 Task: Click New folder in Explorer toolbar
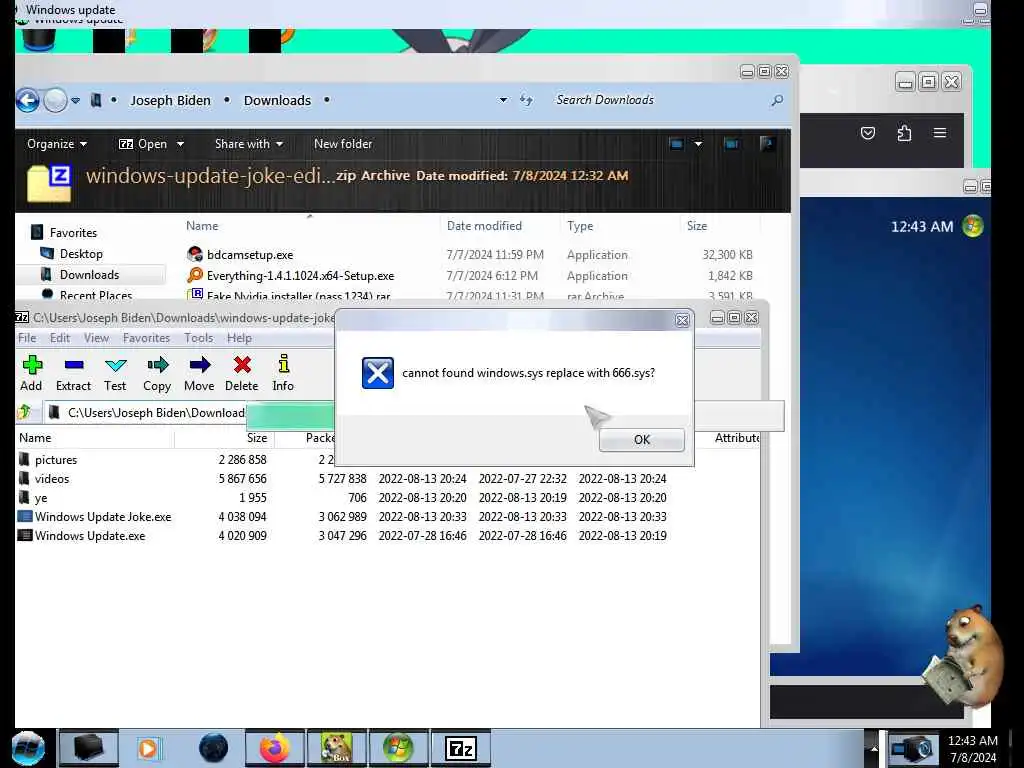(x=343, y=144)
